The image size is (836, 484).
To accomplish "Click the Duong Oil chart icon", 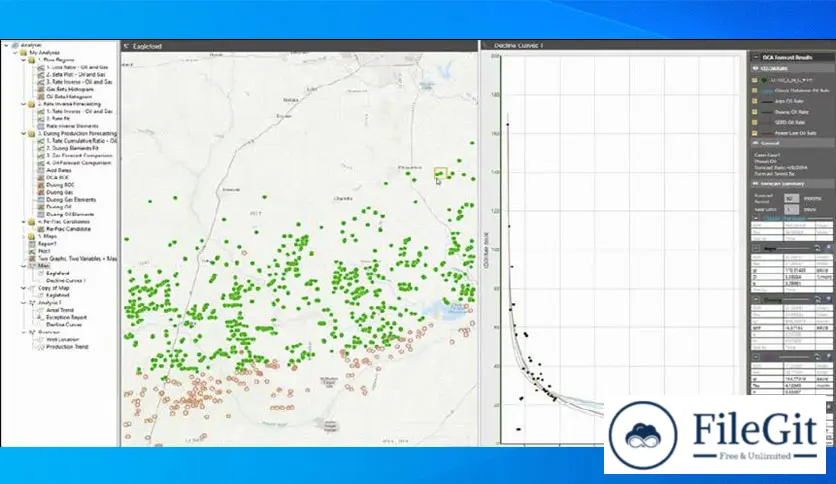I will tap(41, 206).
